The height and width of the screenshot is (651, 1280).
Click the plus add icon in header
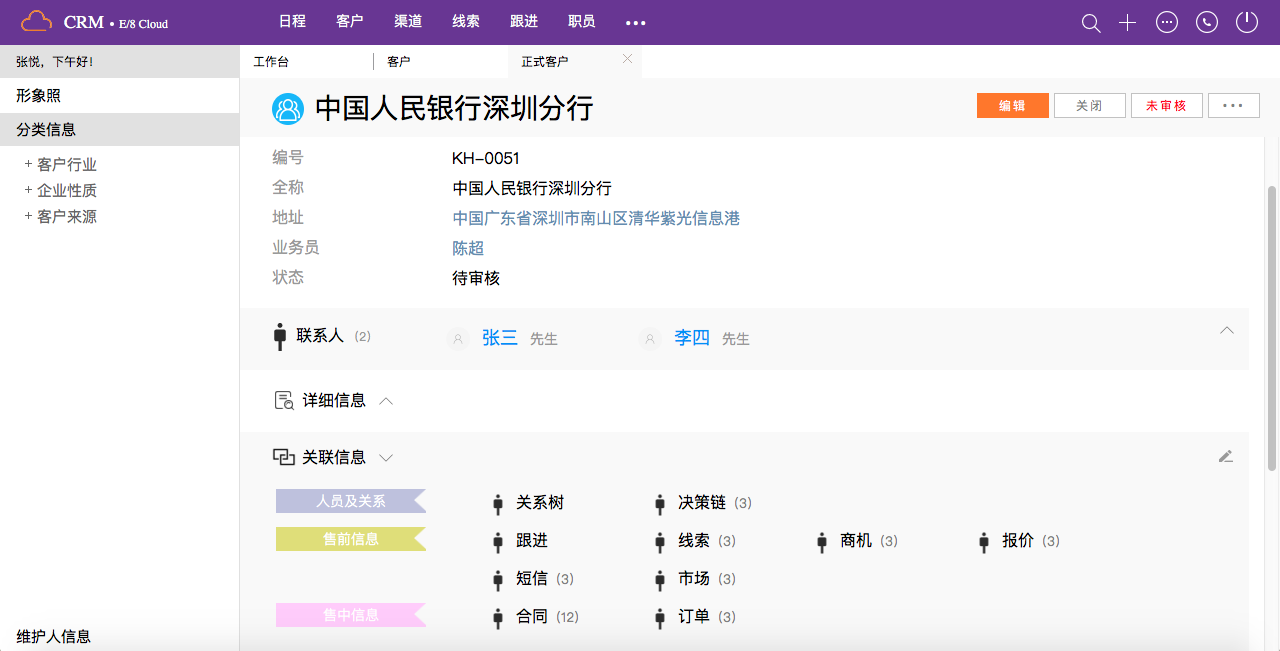click(1127, 23)
